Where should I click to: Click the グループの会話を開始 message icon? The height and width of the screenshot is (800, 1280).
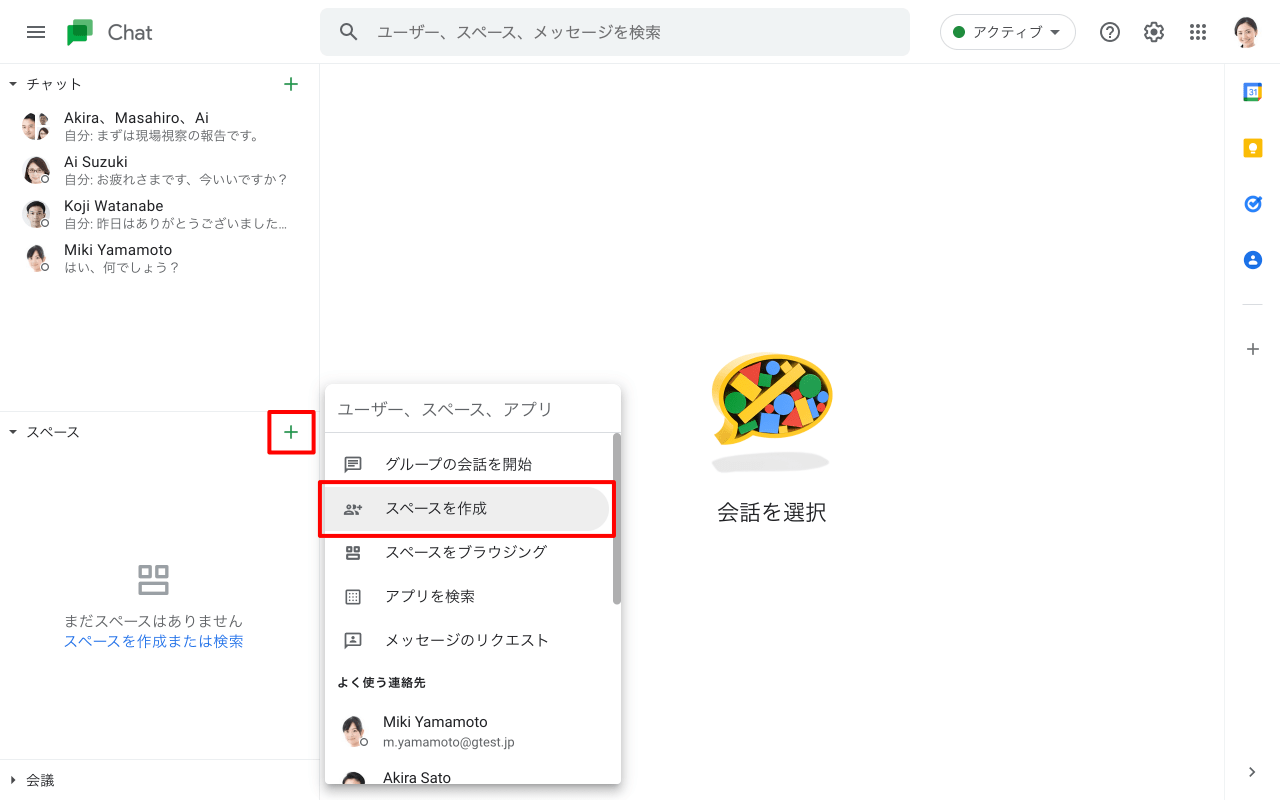pos(353,465)
